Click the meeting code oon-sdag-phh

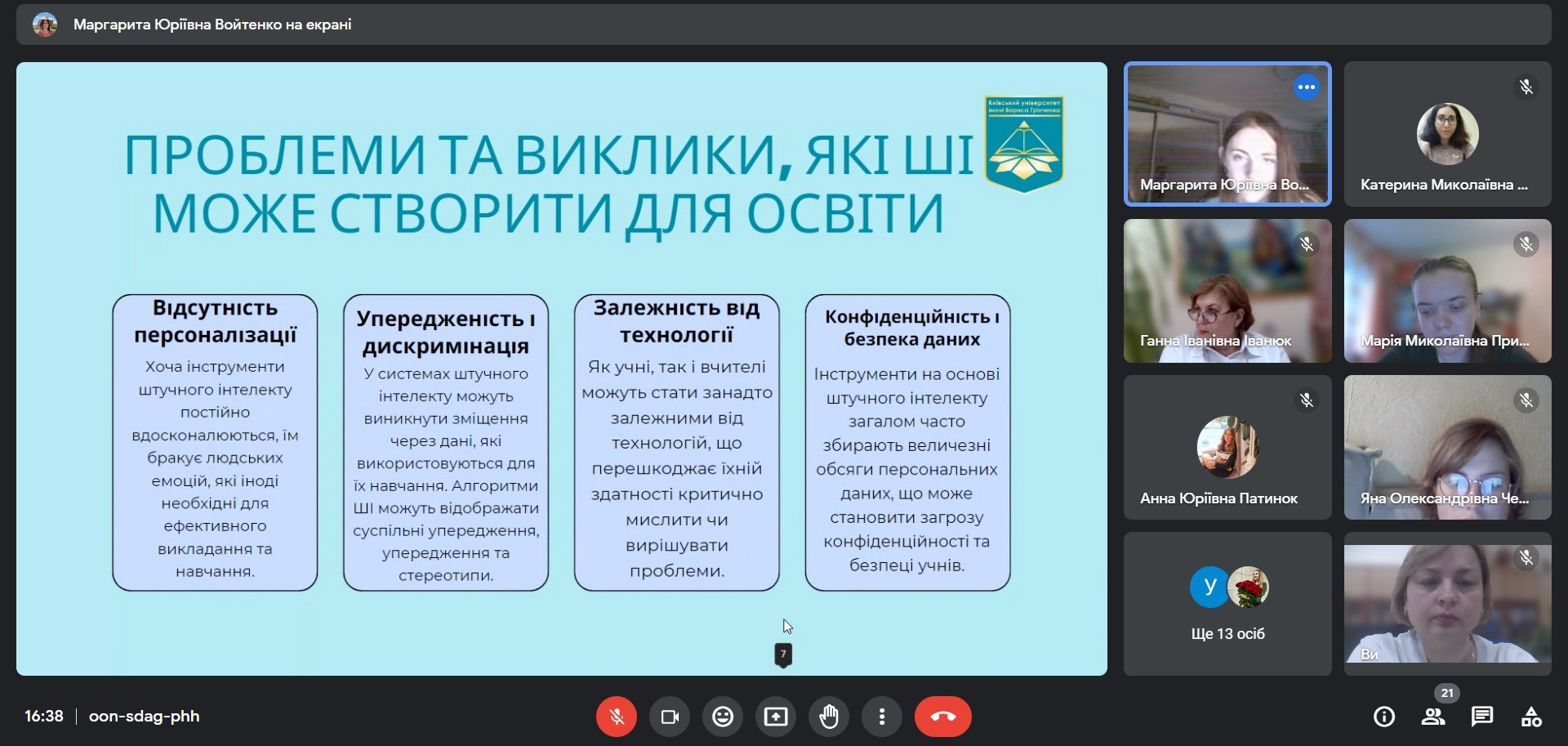tap(145, 717)
